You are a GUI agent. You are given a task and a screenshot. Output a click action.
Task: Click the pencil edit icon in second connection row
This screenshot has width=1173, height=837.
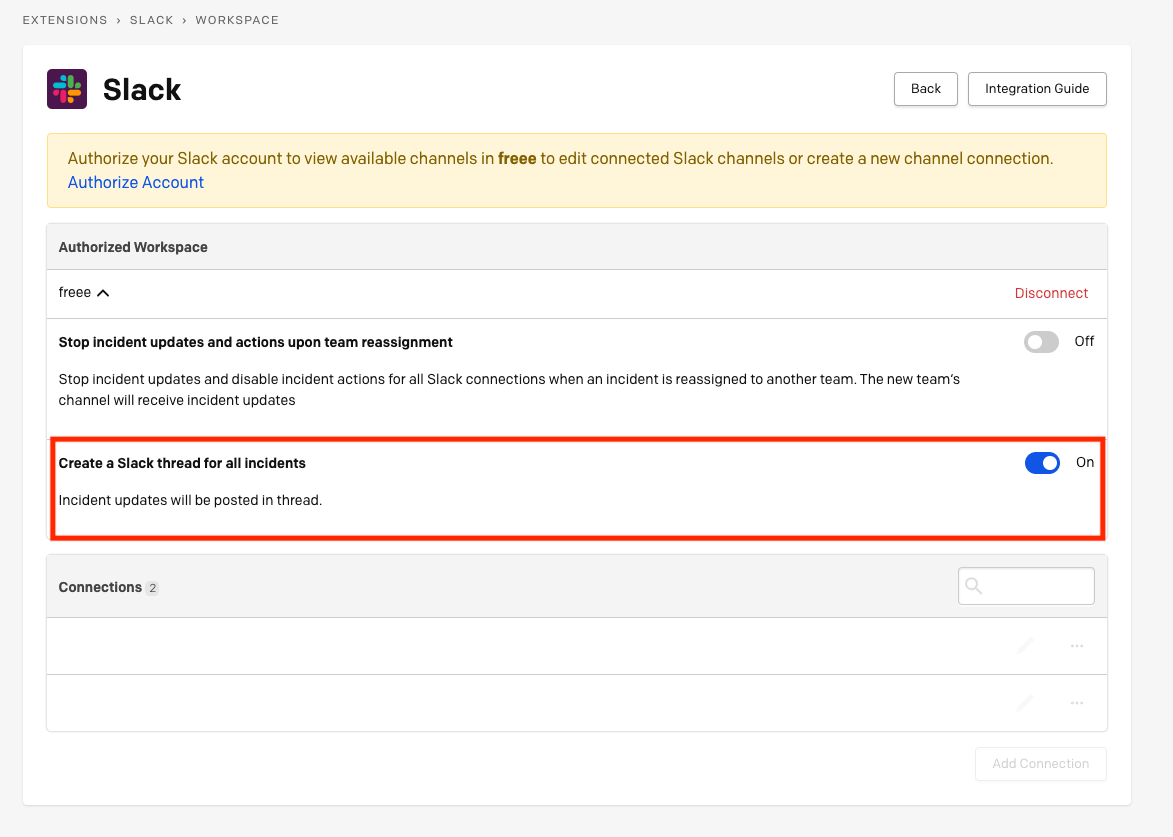(1025, 702)
